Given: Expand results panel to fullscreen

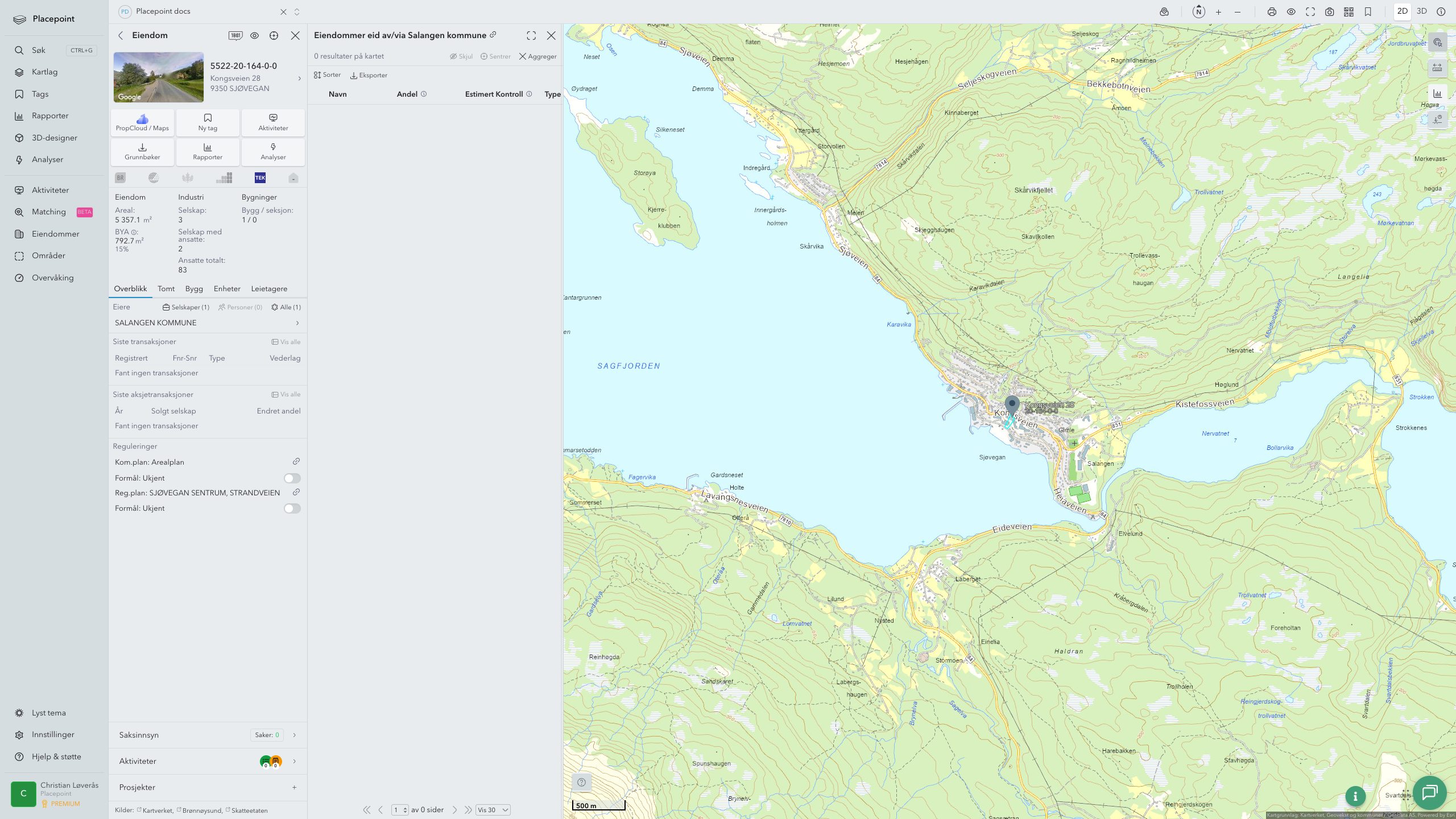Looking at the screenshot, I should coord(531,36).
